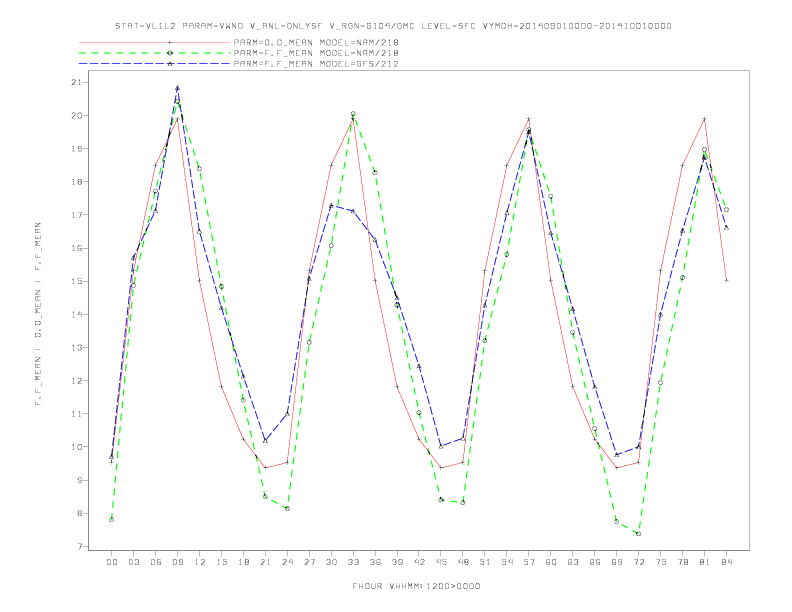Click y-axis tick label 12

click(77, 381)
